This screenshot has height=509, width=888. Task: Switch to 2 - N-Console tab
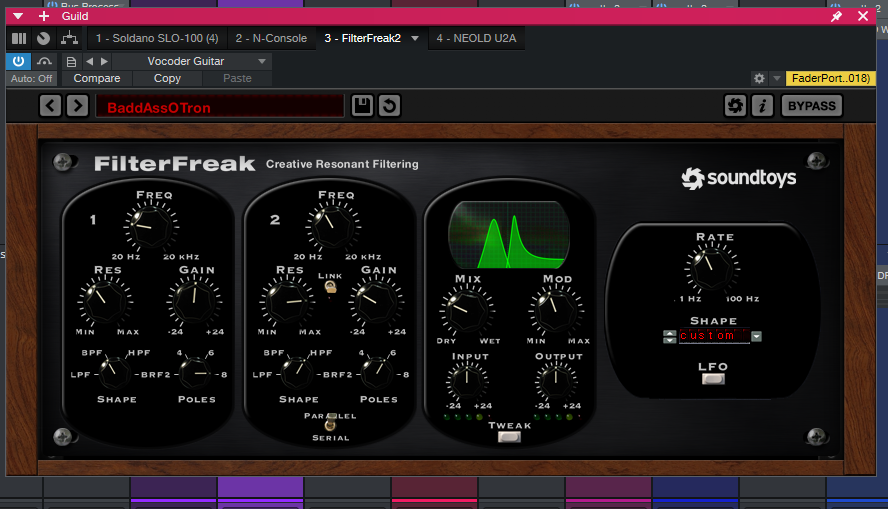[271, 39]
